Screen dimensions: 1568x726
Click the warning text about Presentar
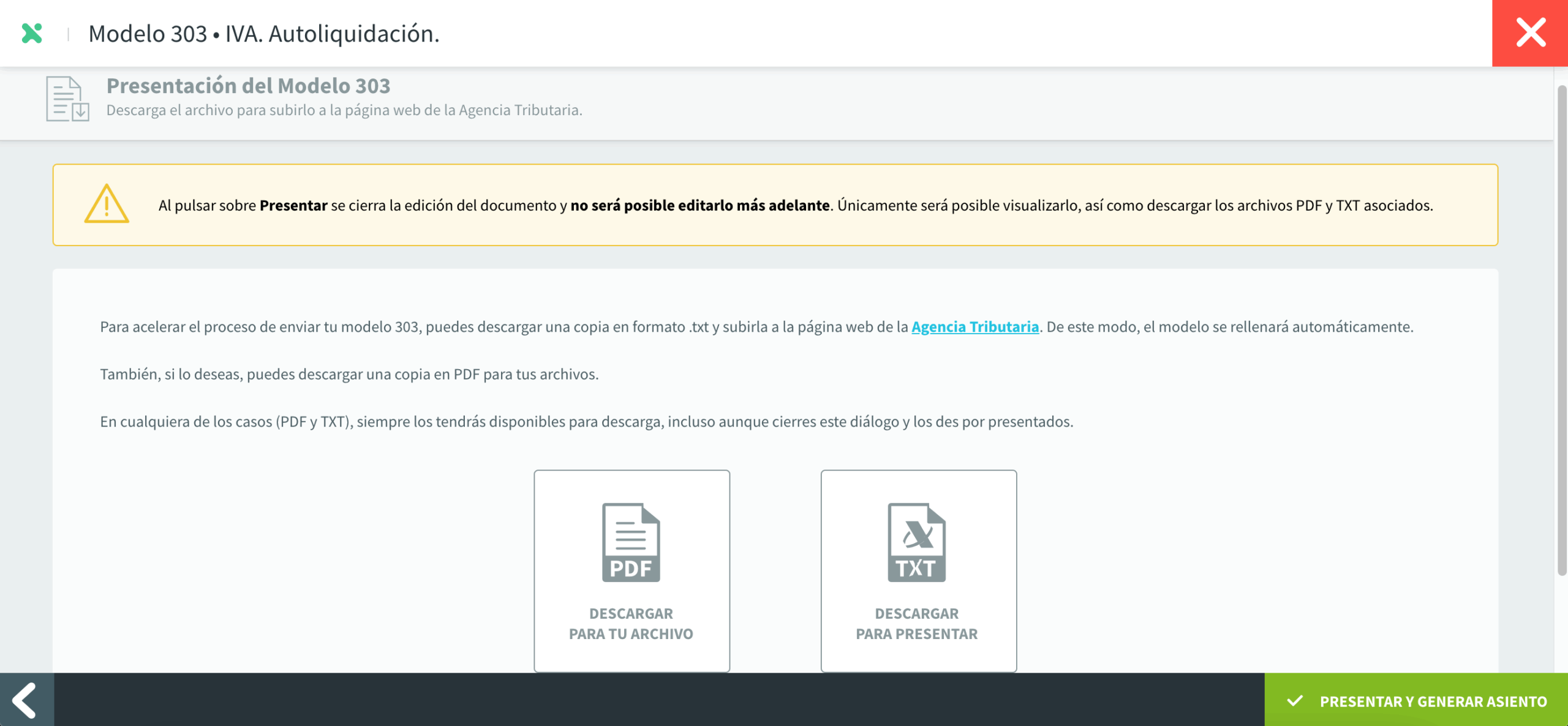pyautogui.click(x=795, y=206)
